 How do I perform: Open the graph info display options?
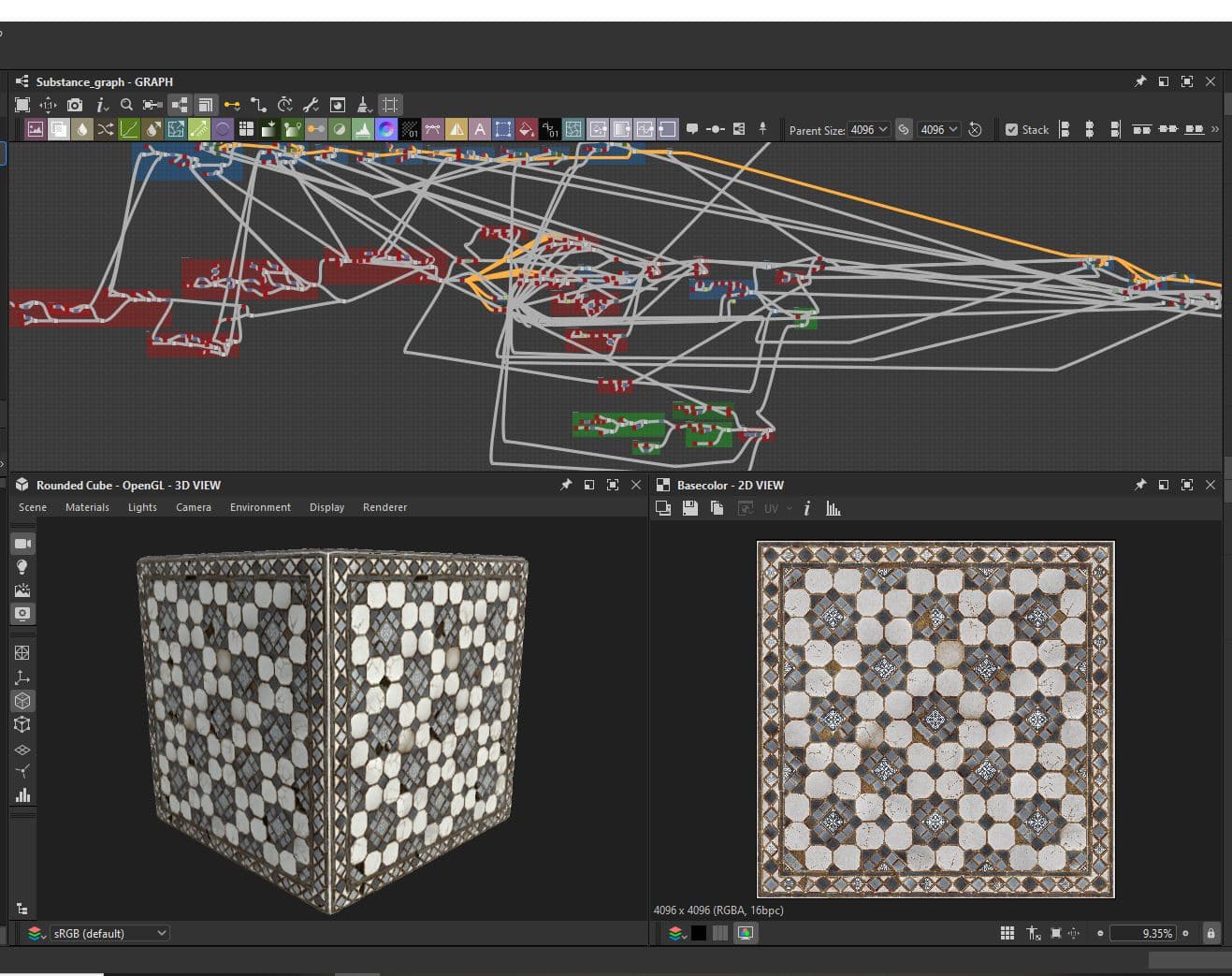(x=102, y=105)
